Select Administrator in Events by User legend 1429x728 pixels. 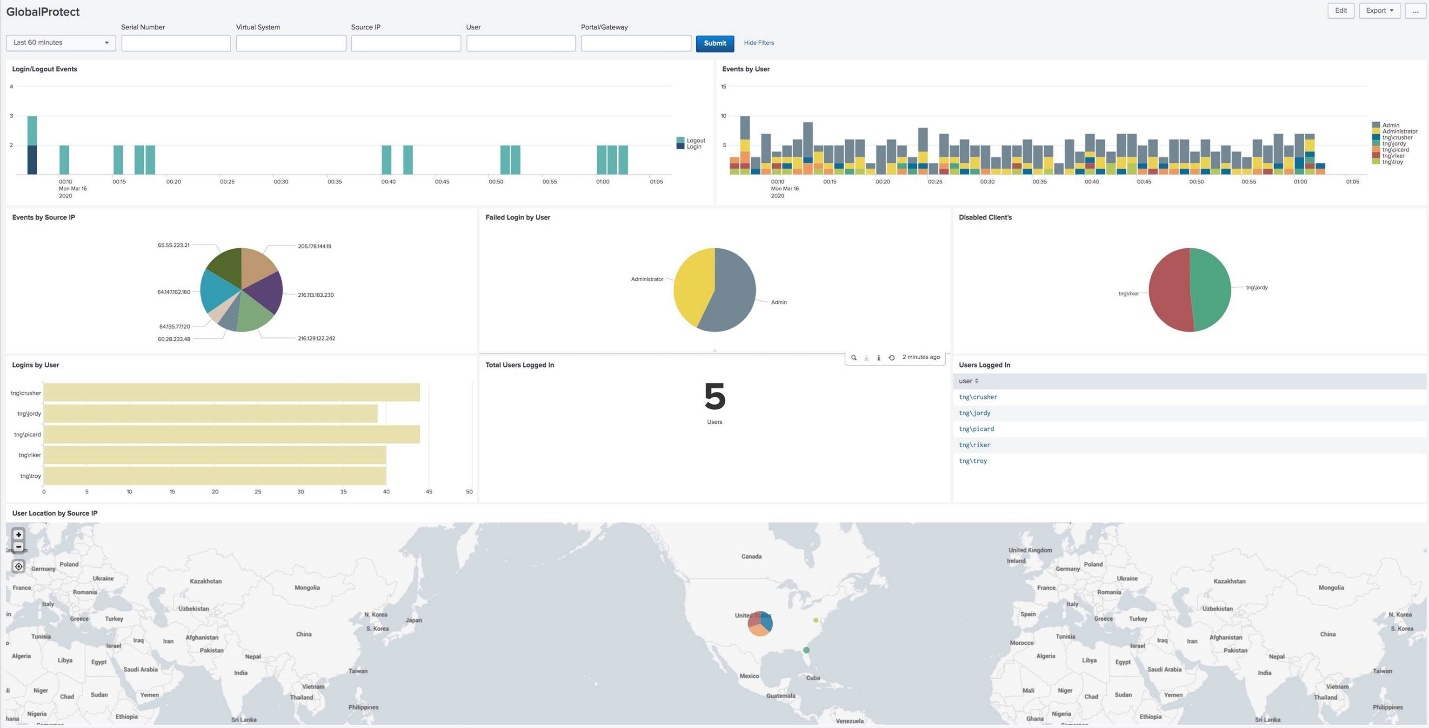point(1395,131)
